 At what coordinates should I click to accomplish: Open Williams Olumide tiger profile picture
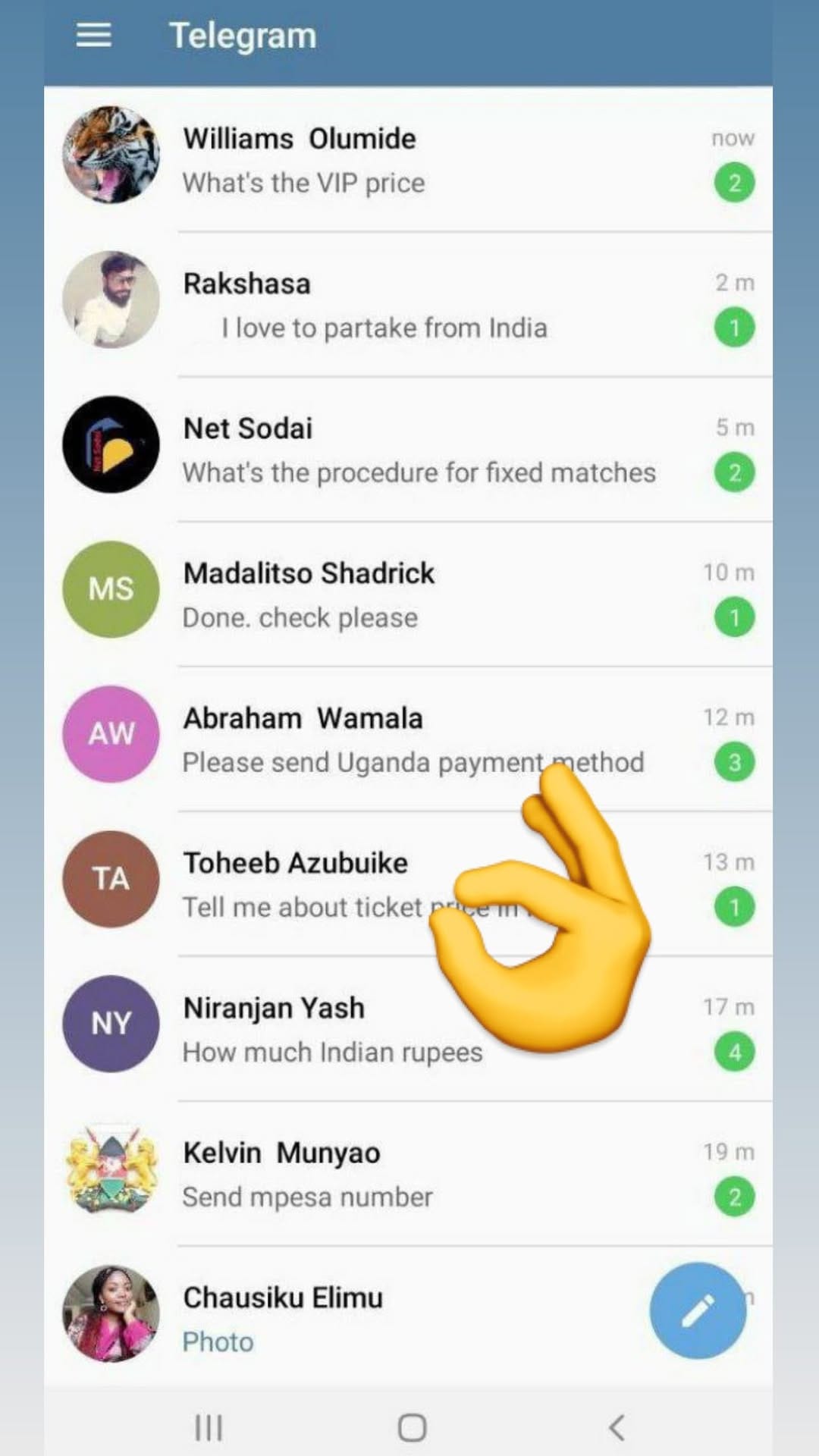111,155
